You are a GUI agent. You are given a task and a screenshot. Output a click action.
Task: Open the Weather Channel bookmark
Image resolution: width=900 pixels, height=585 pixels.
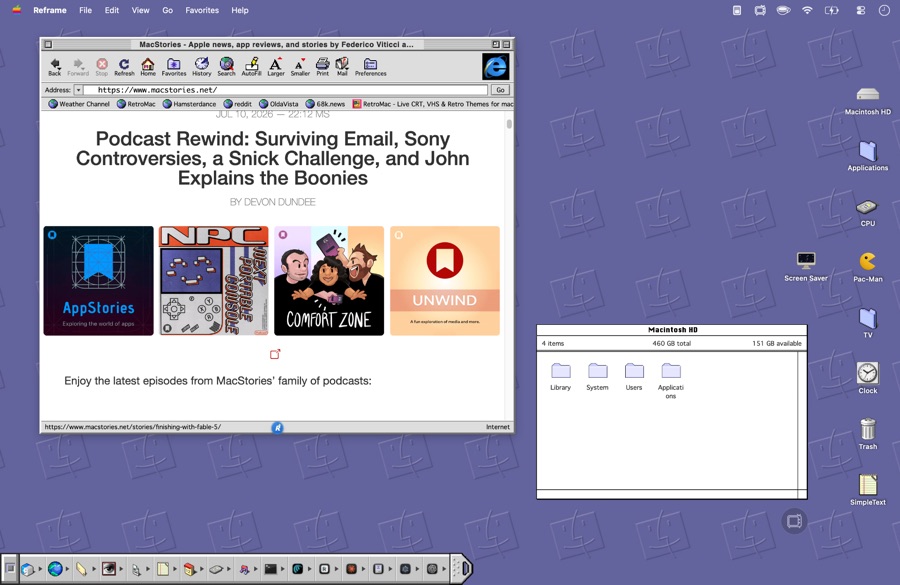coord(79,104)
